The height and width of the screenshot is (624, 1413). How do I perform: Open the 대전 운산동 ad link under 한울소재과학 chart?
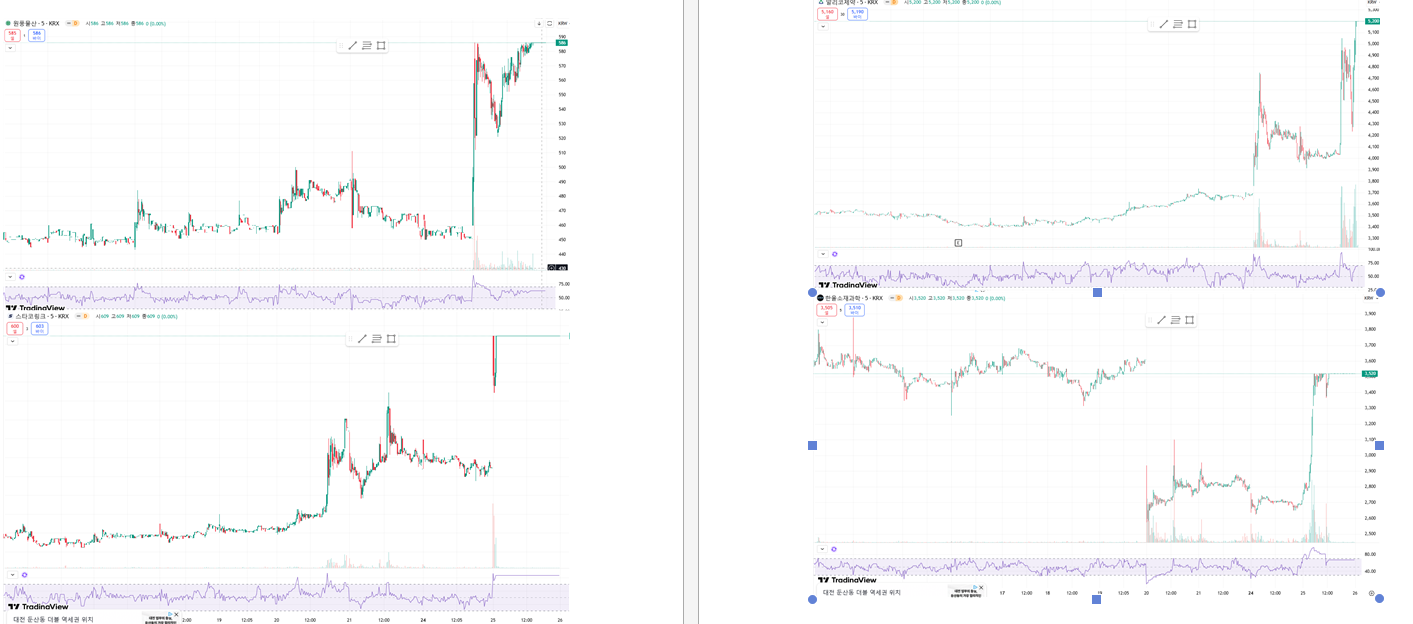[x=862, y=593]
